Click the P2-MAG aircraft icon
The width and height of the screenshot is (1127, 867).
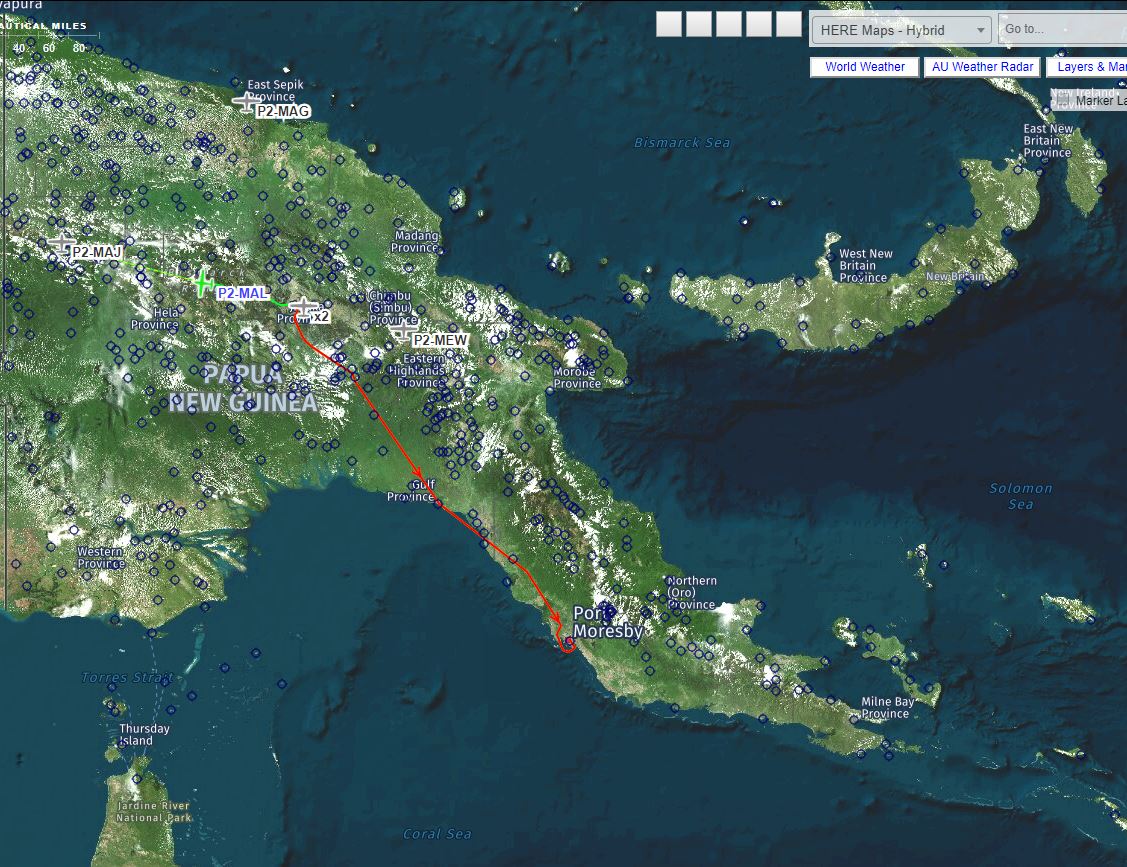tap(246, 101)
